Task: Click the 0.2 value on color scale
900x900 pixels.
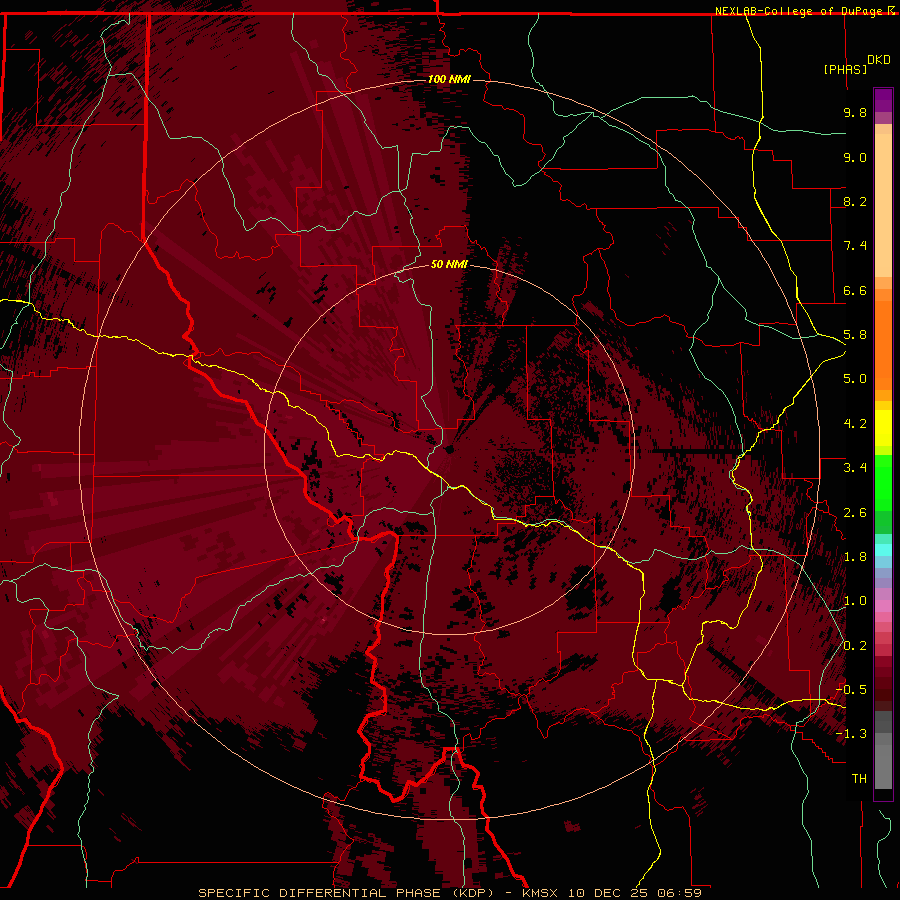Action: (x=855, y=646)
